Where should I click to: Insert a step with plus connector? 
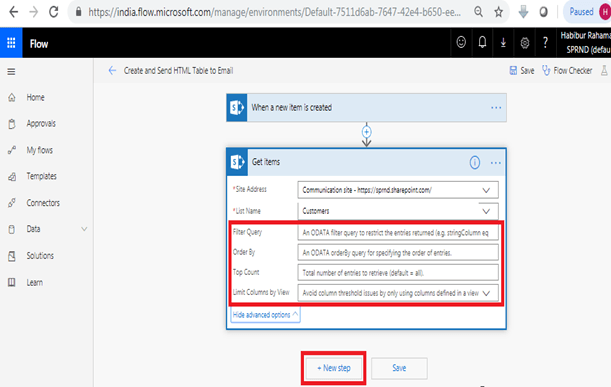click(366, 132)
